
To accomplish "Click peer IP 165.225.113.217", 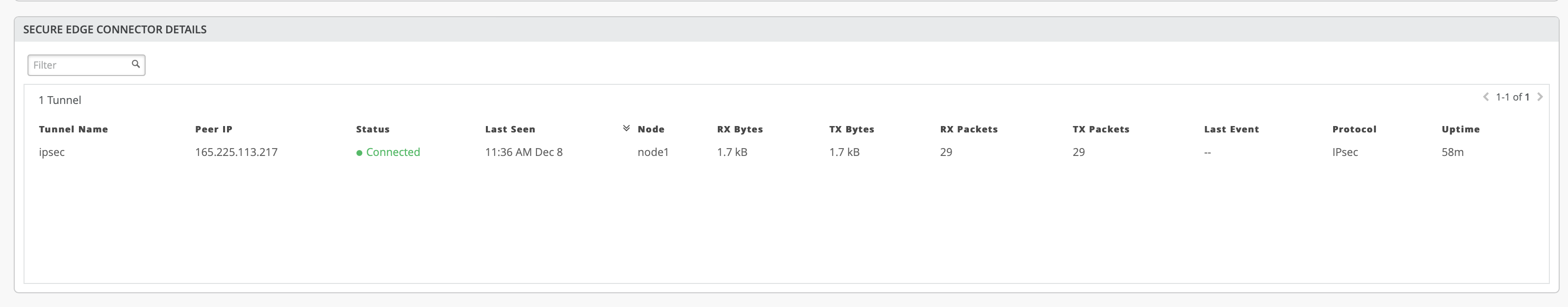I will click(x=236, y=153).
